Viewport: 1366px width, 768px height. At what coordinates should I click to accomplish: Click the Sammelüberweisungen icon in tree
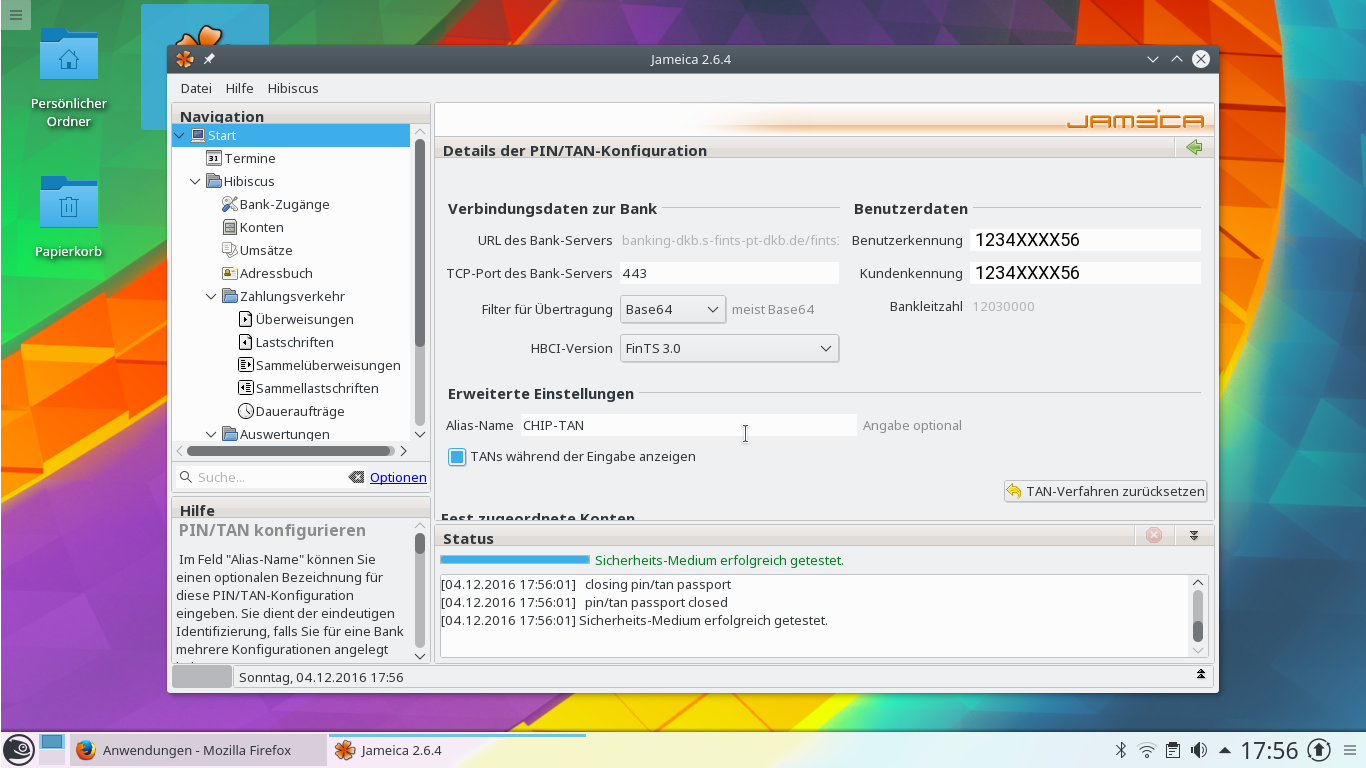(x=246, y=365)
